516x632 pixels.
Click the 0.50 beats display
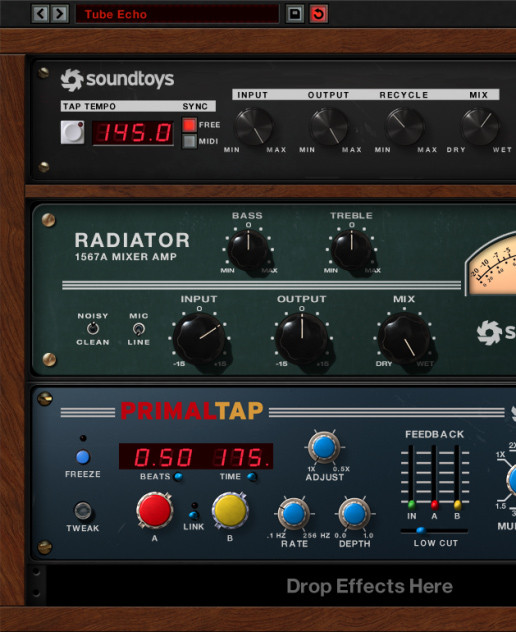163,457
